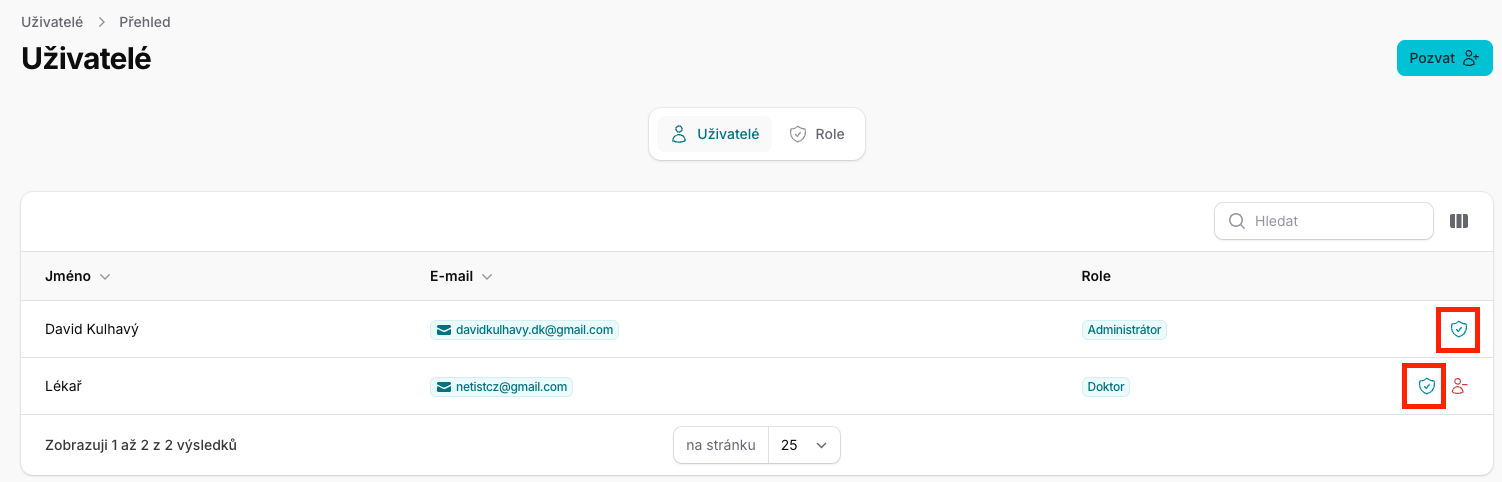The height and width of the screenshot is (482, 1502).
Task: Open the role shield icon for Lékař
Action: click(1426, 386)
